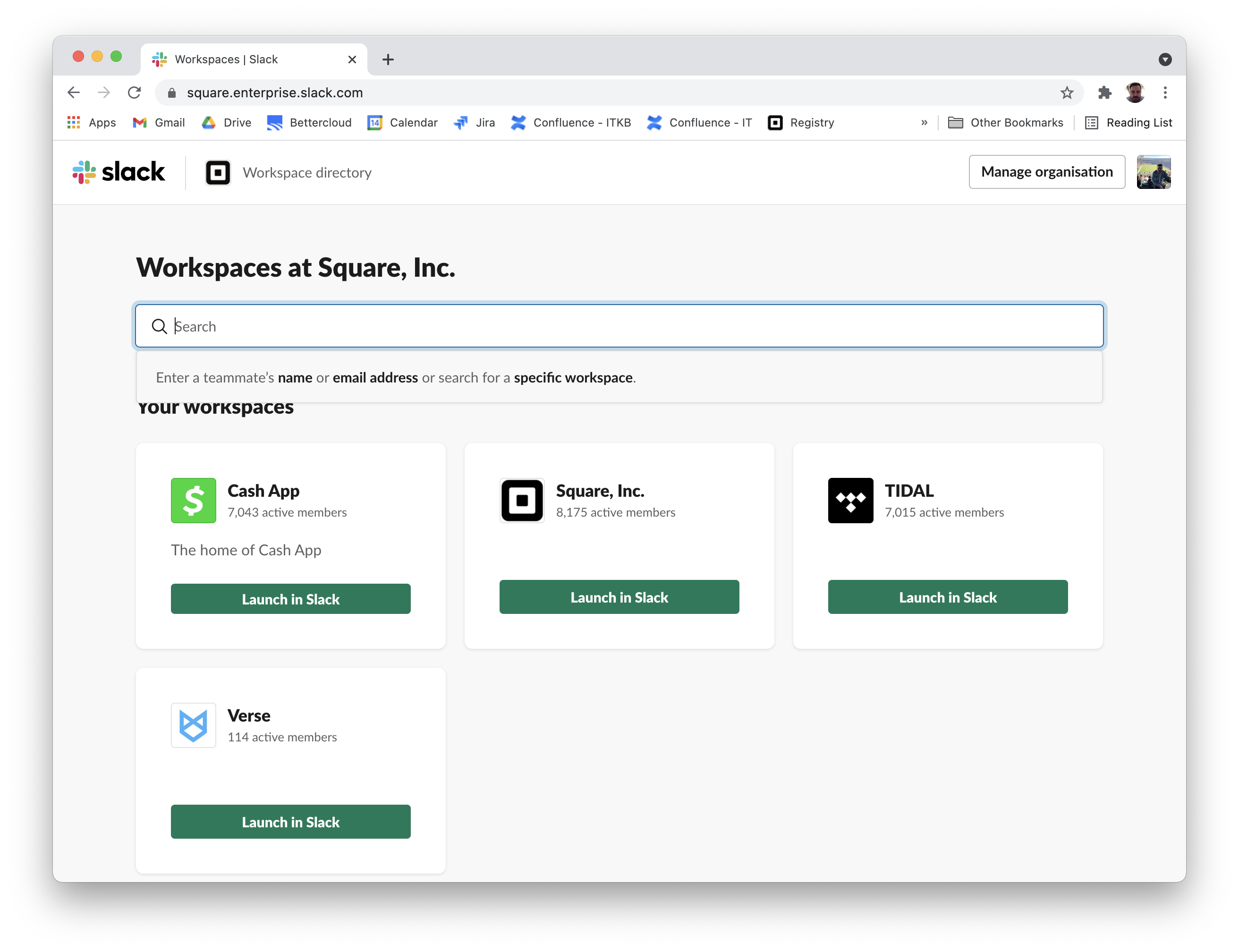Click the browser back arrow
The width and height of the screenshot is (1239, 952).
[74, 93]
